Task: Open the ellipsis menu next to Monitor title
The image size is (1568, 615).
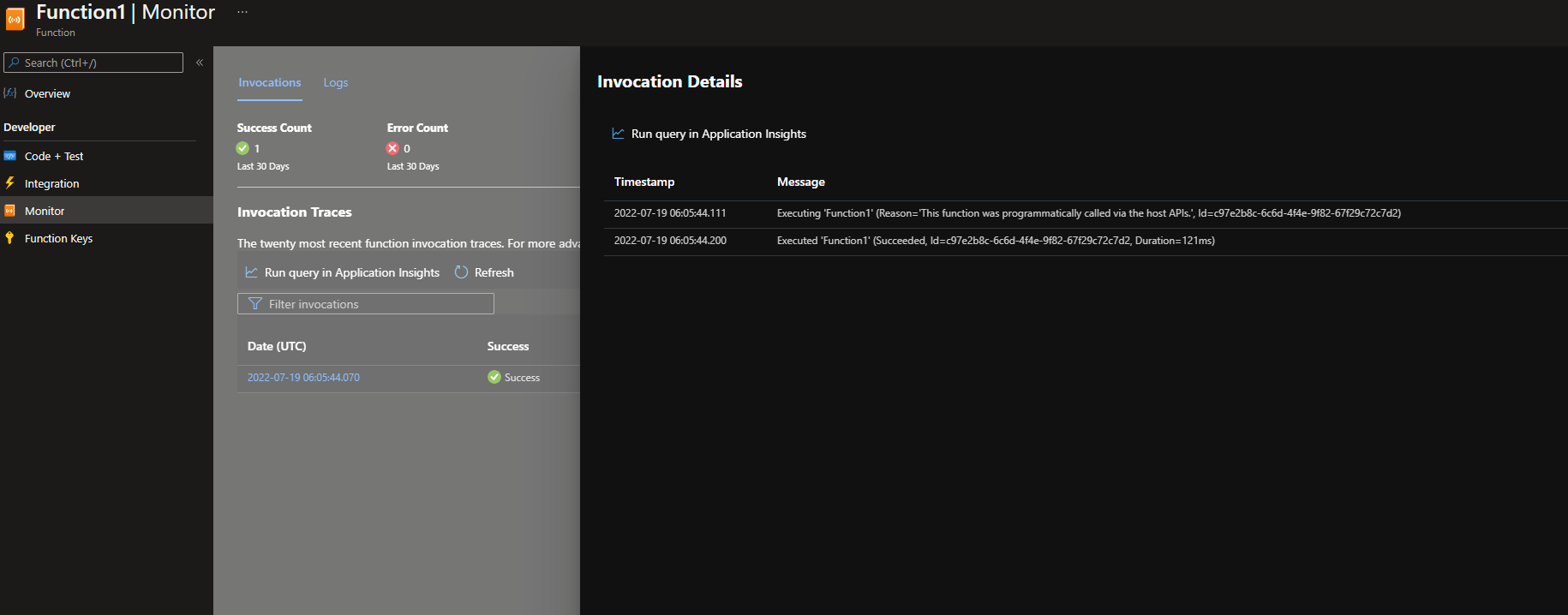Action: [242, 12]
